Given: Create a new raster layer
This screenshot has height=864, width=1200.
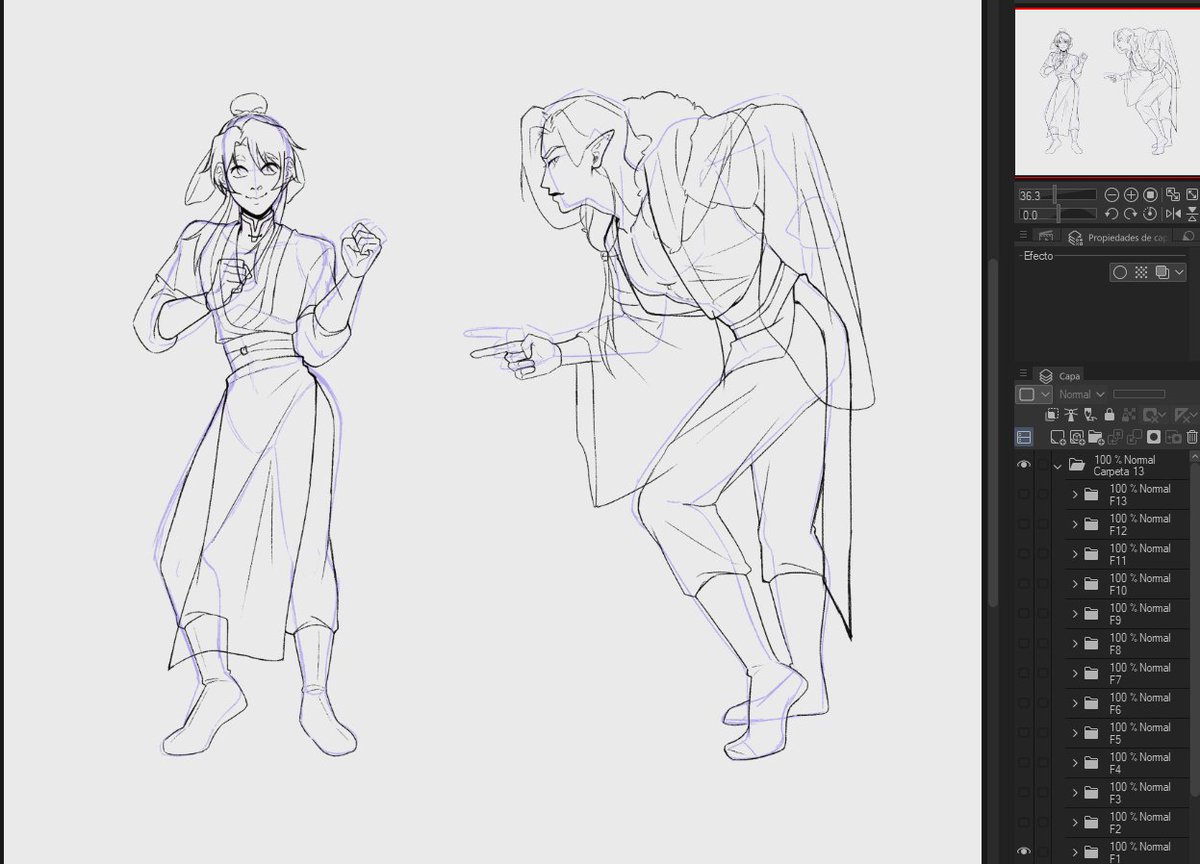Looking at the screenshot, I should point(1058,437).
